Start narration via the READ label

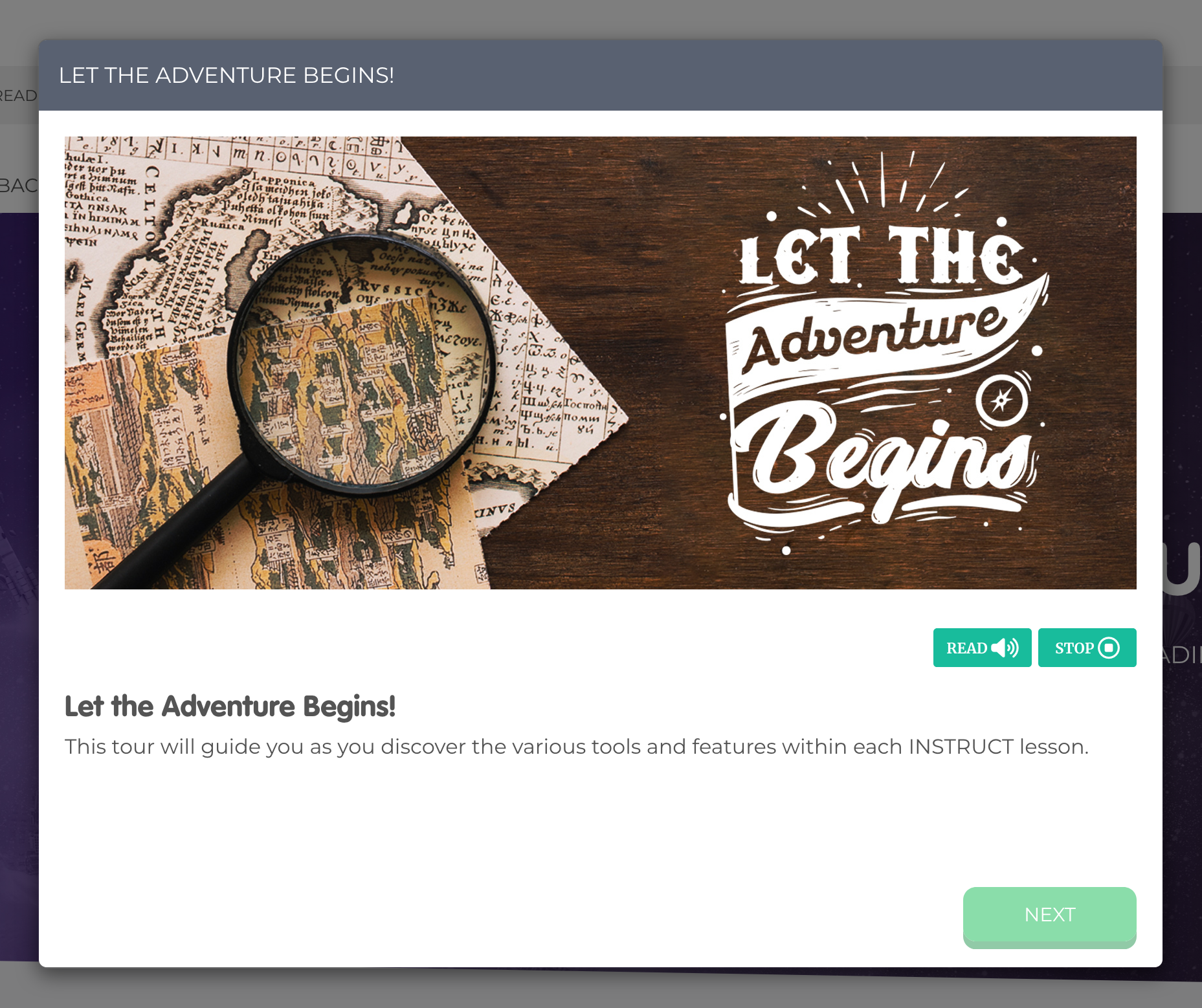point(966,648)
